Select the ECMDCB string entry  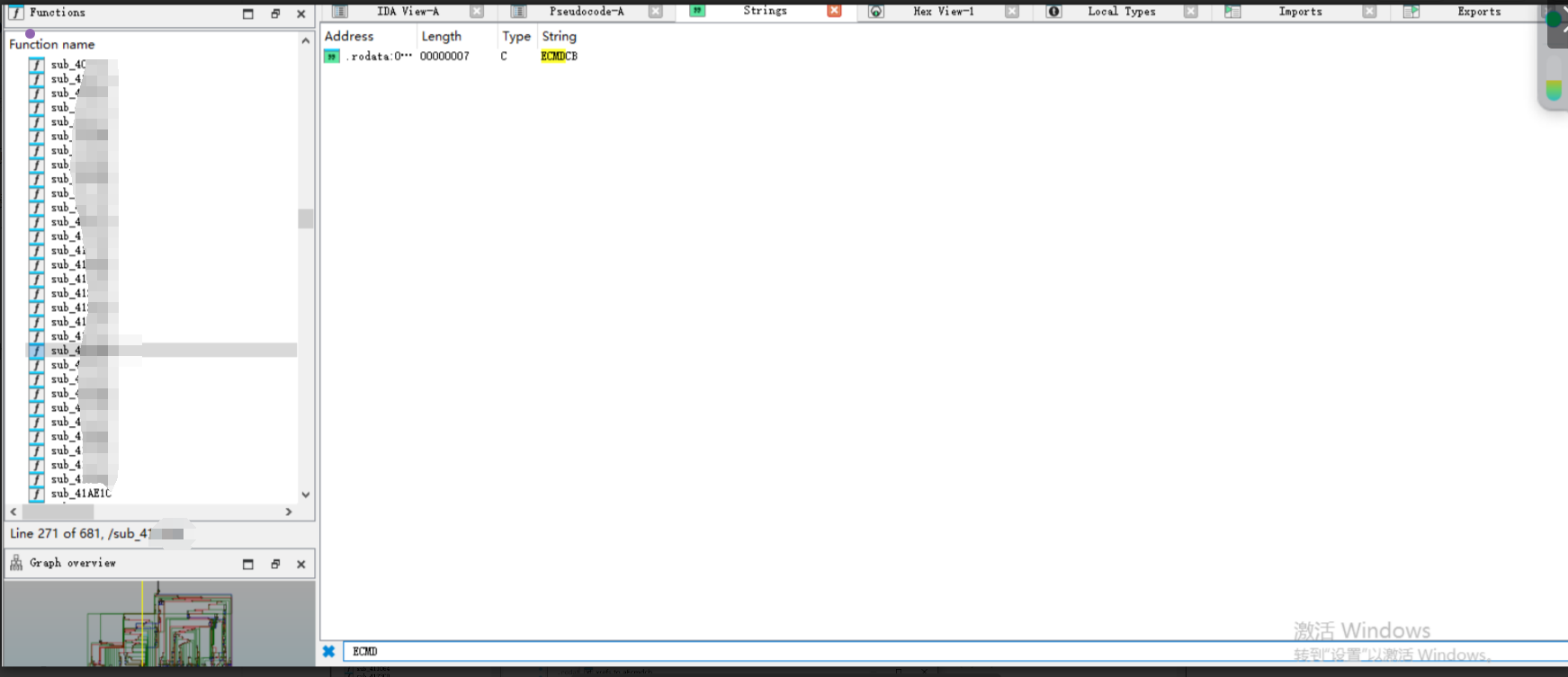tap(559, 57)
